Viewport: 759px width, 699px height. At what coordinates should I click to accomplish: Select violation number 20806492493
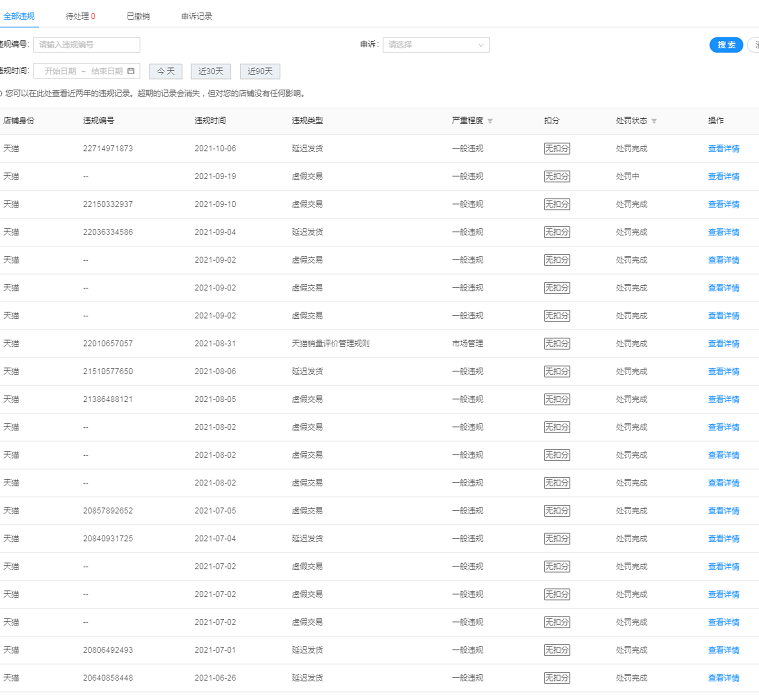point(108,650)
